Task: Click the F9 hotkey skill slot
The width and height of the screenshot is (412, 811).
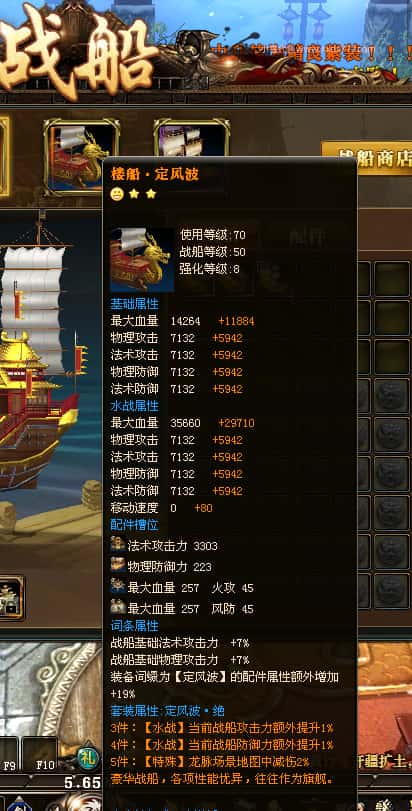Action: coord(9,755)
